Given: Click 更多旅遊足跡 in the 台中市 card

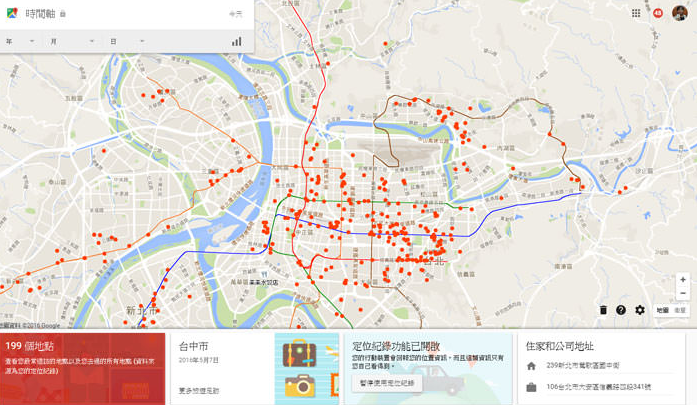Looking at the screenshot, I should pos(198,390).
